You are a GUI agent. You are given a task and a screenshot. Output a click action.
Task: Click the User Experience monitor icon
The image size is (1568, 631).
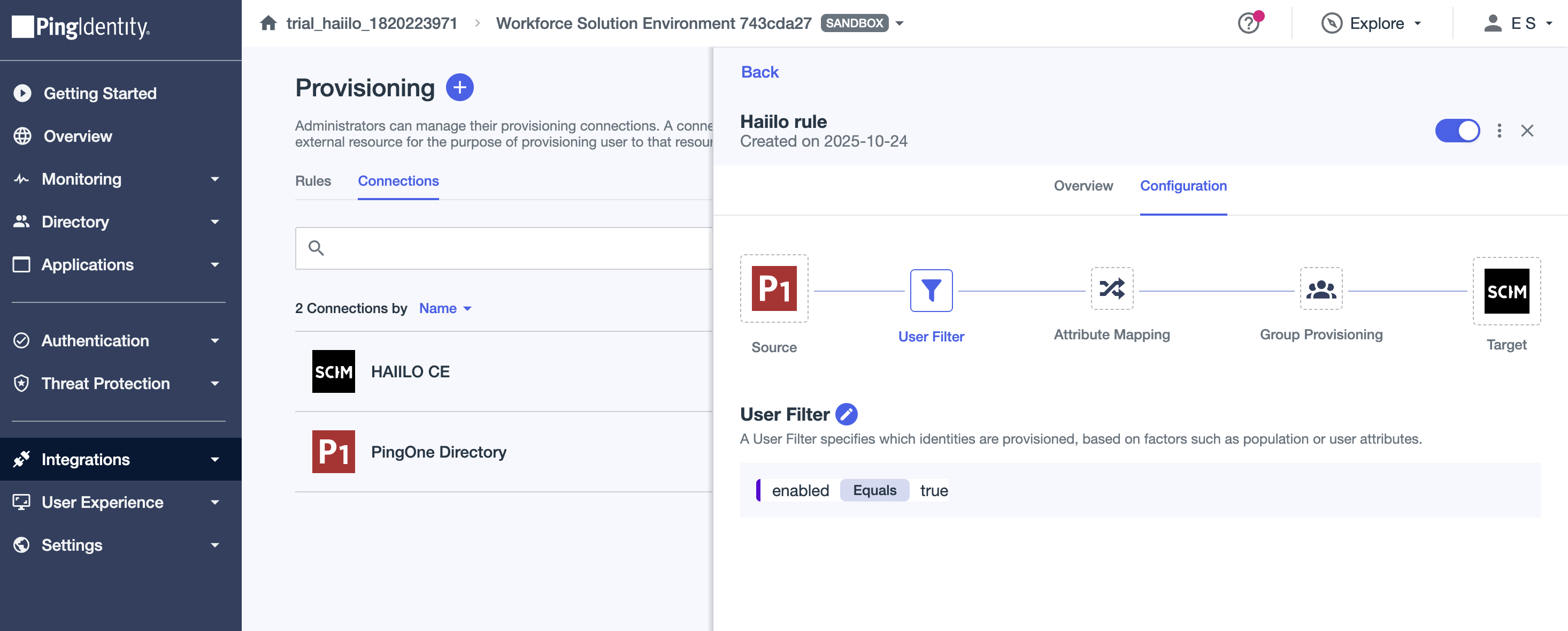click(21, 502)
